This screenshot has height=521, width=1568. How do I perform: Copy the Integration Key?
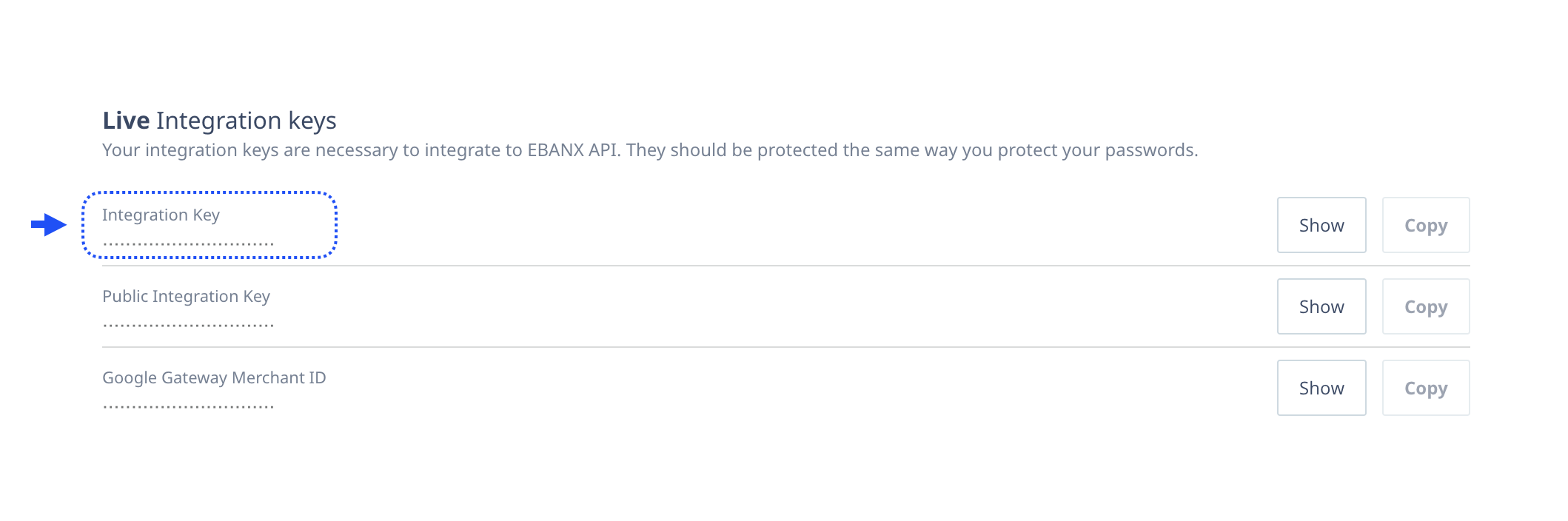pos(1425,225)
